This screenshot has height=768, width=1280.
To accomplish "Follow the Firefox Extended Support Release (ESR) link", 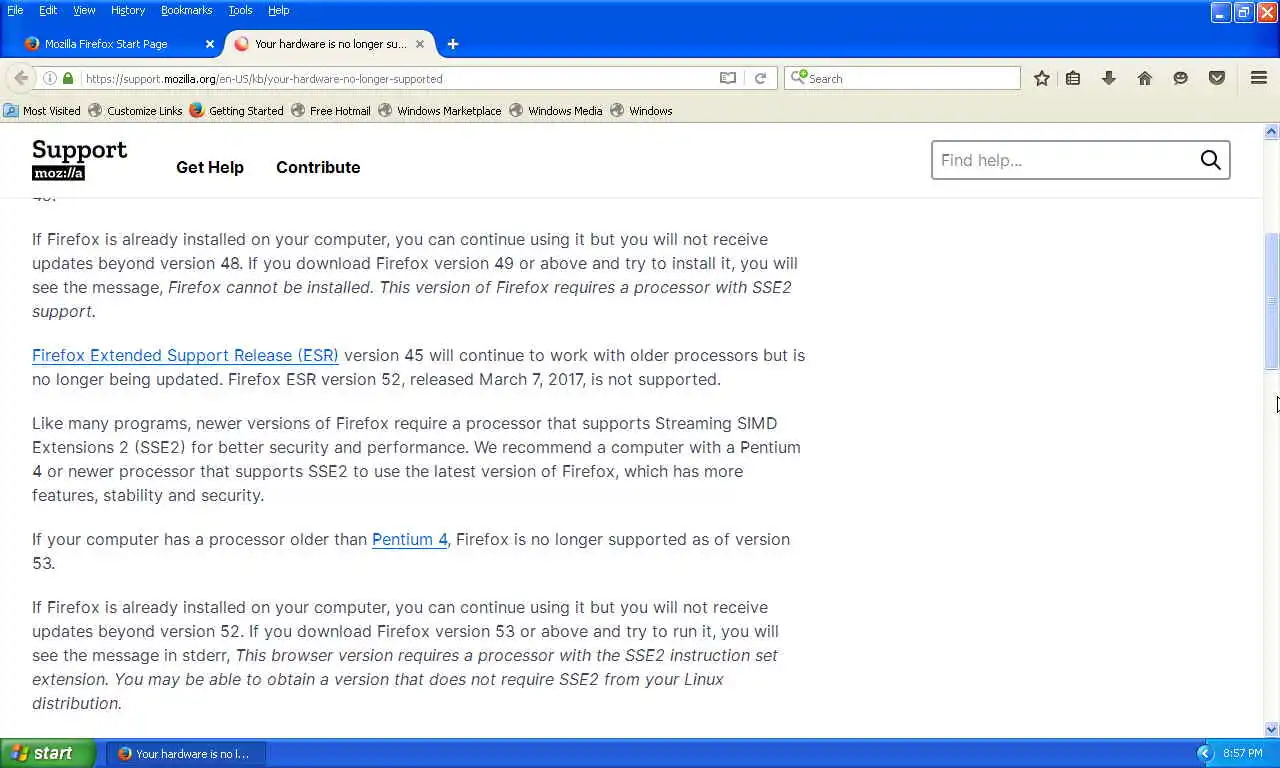I will coord(185,355).
